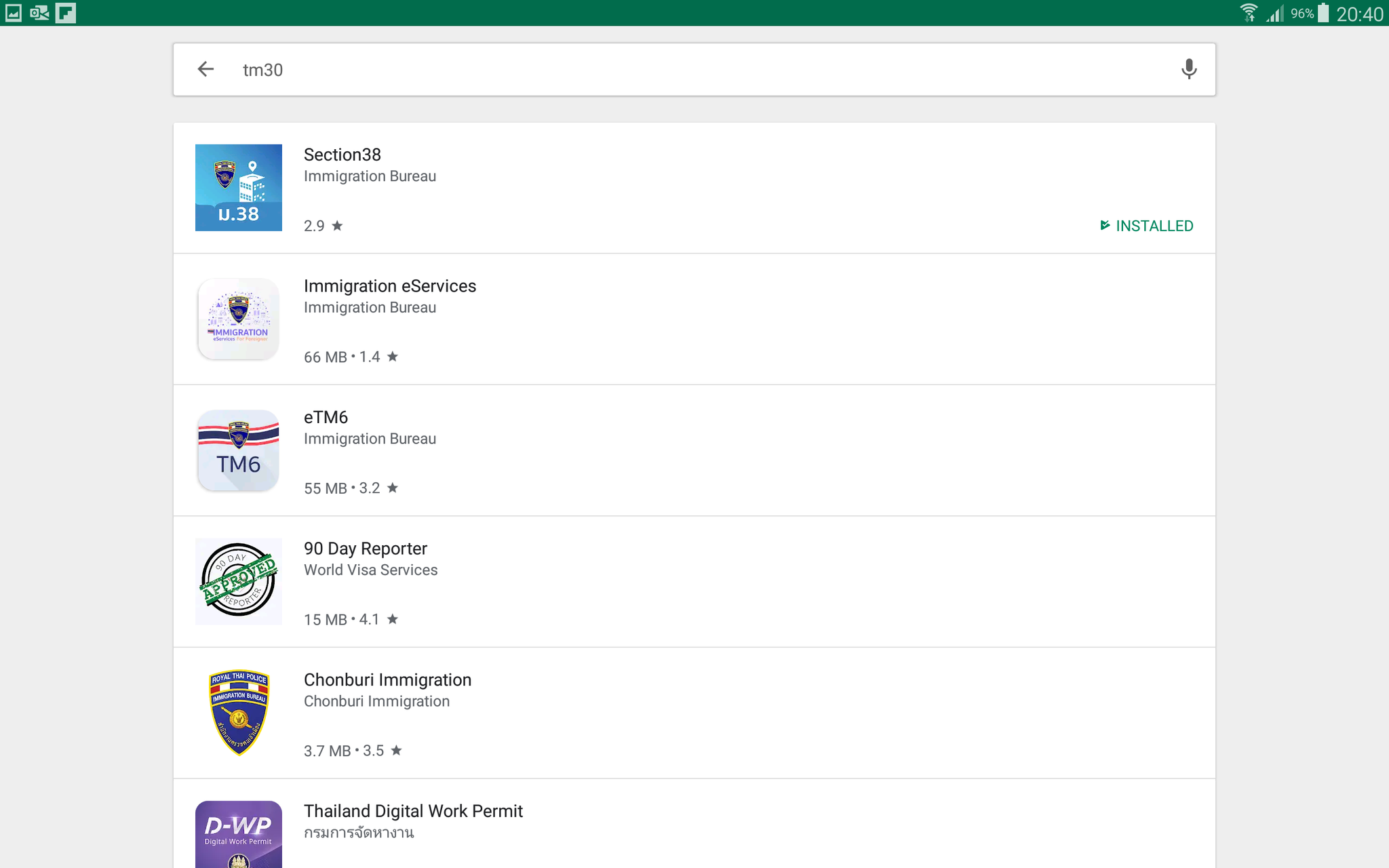Activate voice search microphone
The width and height of the screenshot is (1389, 868).
click(1188, 69)
